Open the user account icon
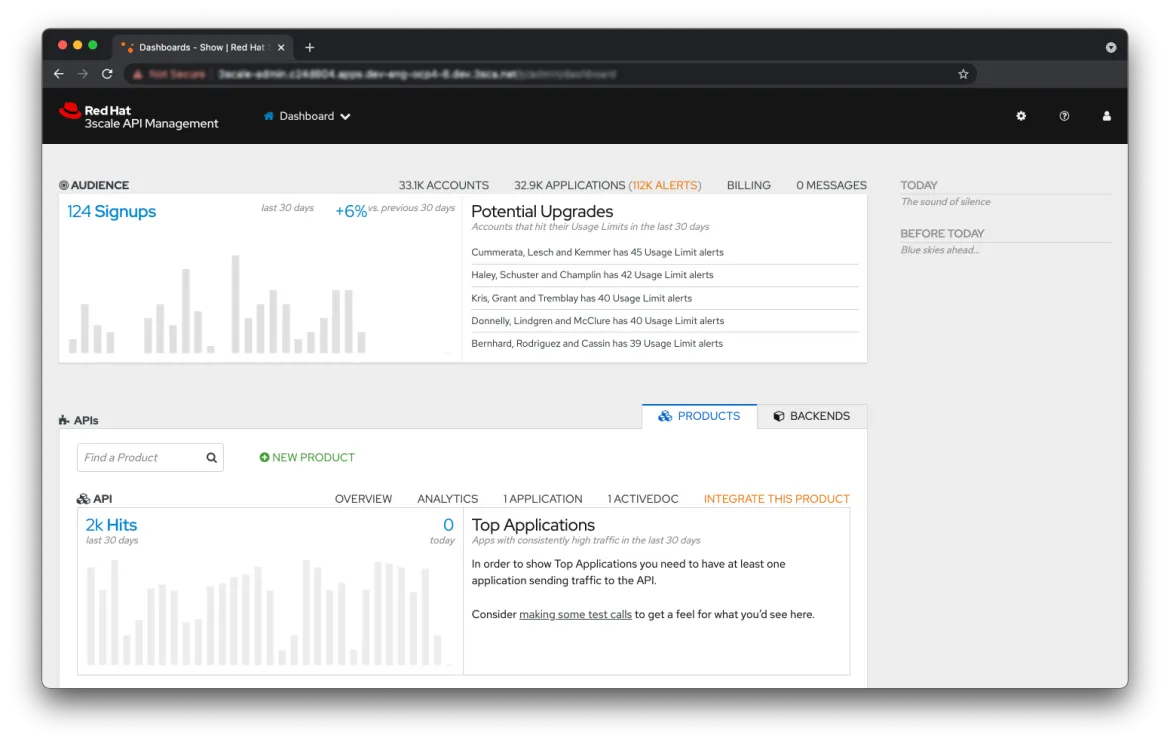Viewport: 1170px width, 744px height. [1107, 116]
